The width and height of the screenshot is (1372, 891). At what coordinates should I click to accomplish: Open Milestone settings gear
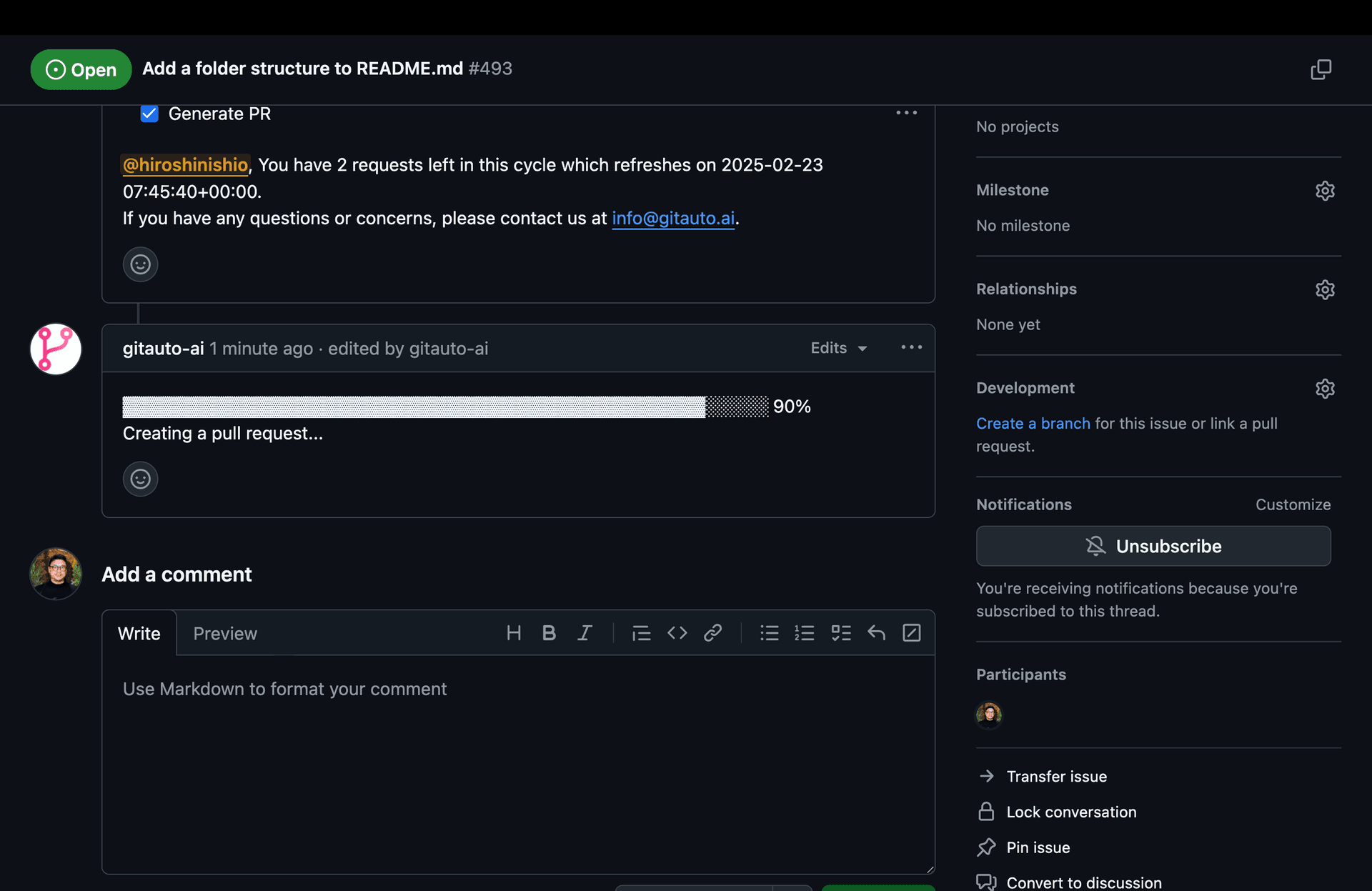tap(1325, 191)
